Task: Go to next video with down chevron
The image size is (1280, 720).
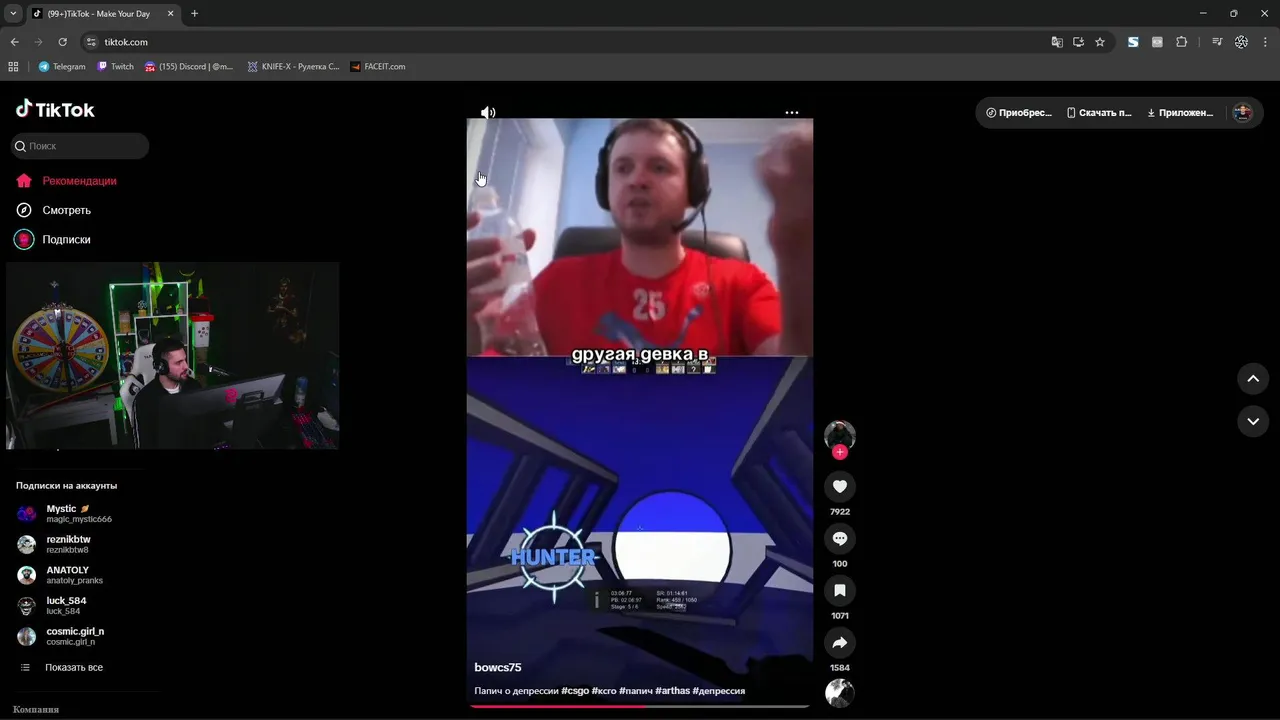Action: pyautogui.click(x=1253, y=422)
